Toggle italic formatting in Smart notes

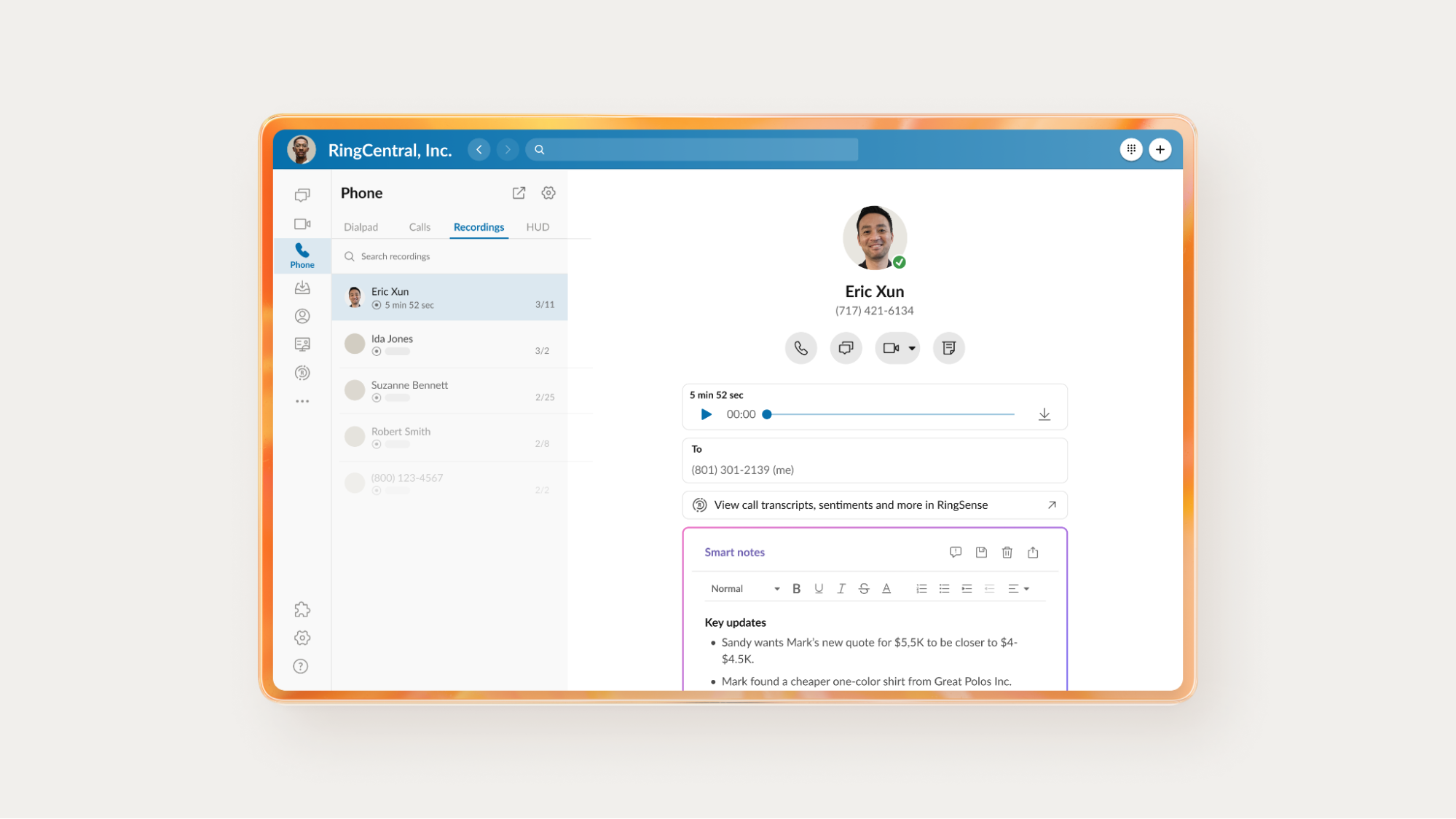tap(841, 588)
